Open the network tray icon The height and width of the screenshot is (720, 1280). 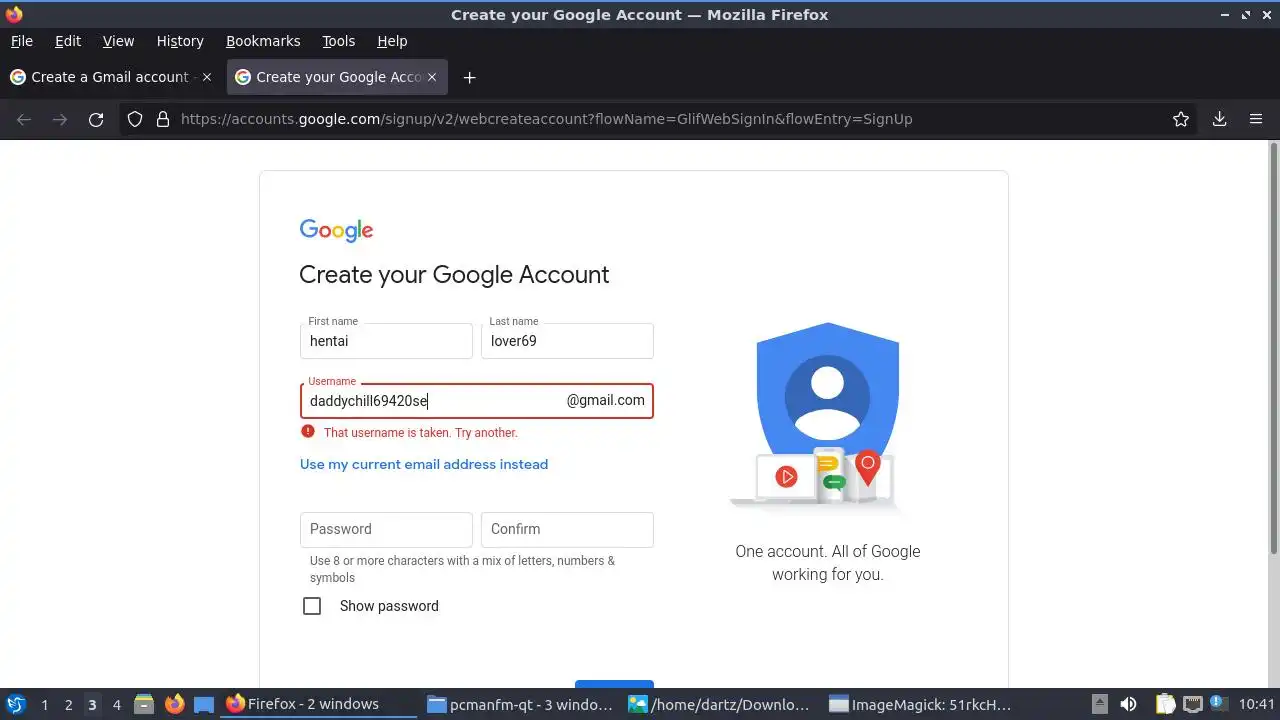click(1192, 704)
